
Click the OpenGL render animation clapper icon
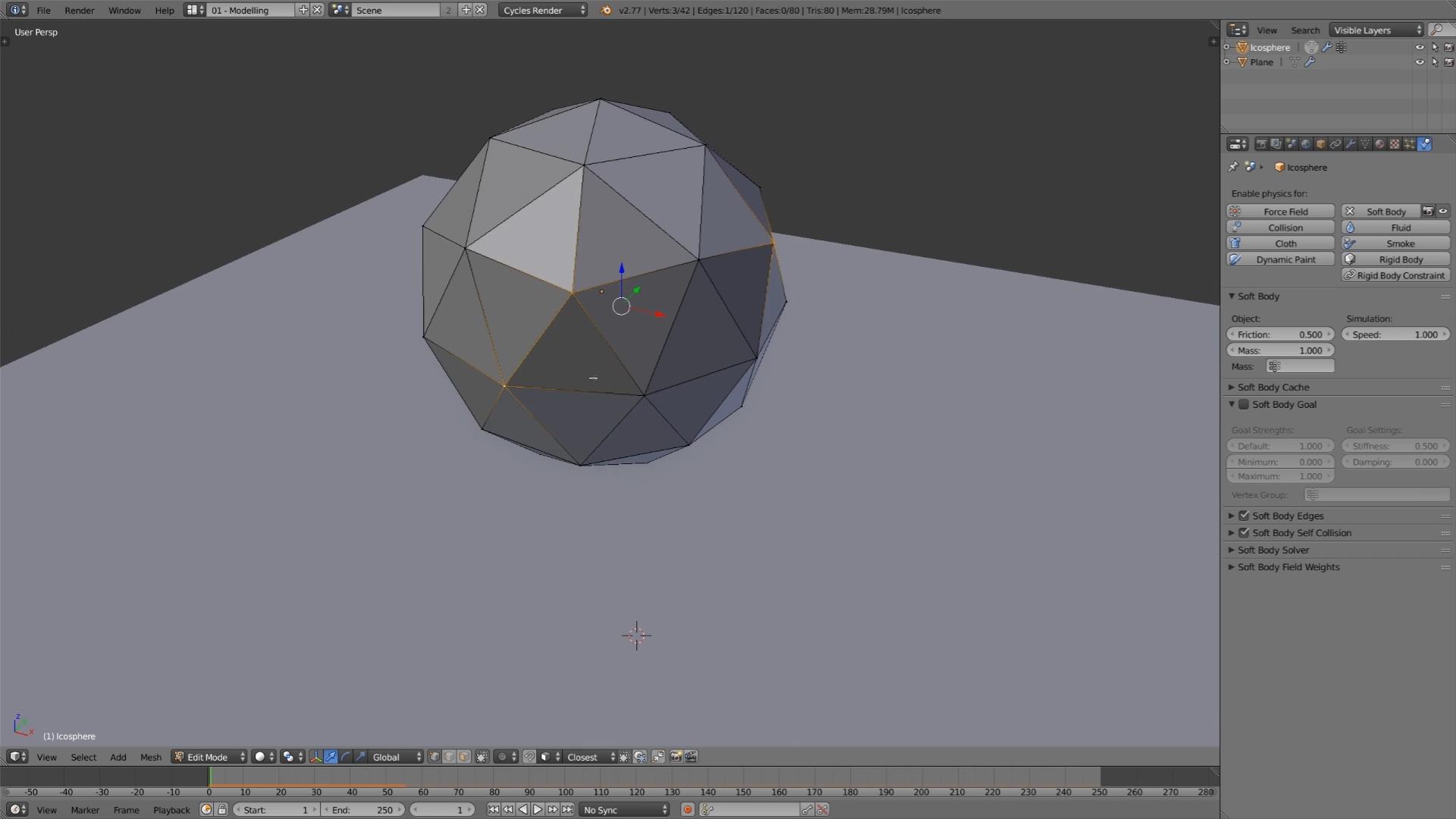coord(691,757)
